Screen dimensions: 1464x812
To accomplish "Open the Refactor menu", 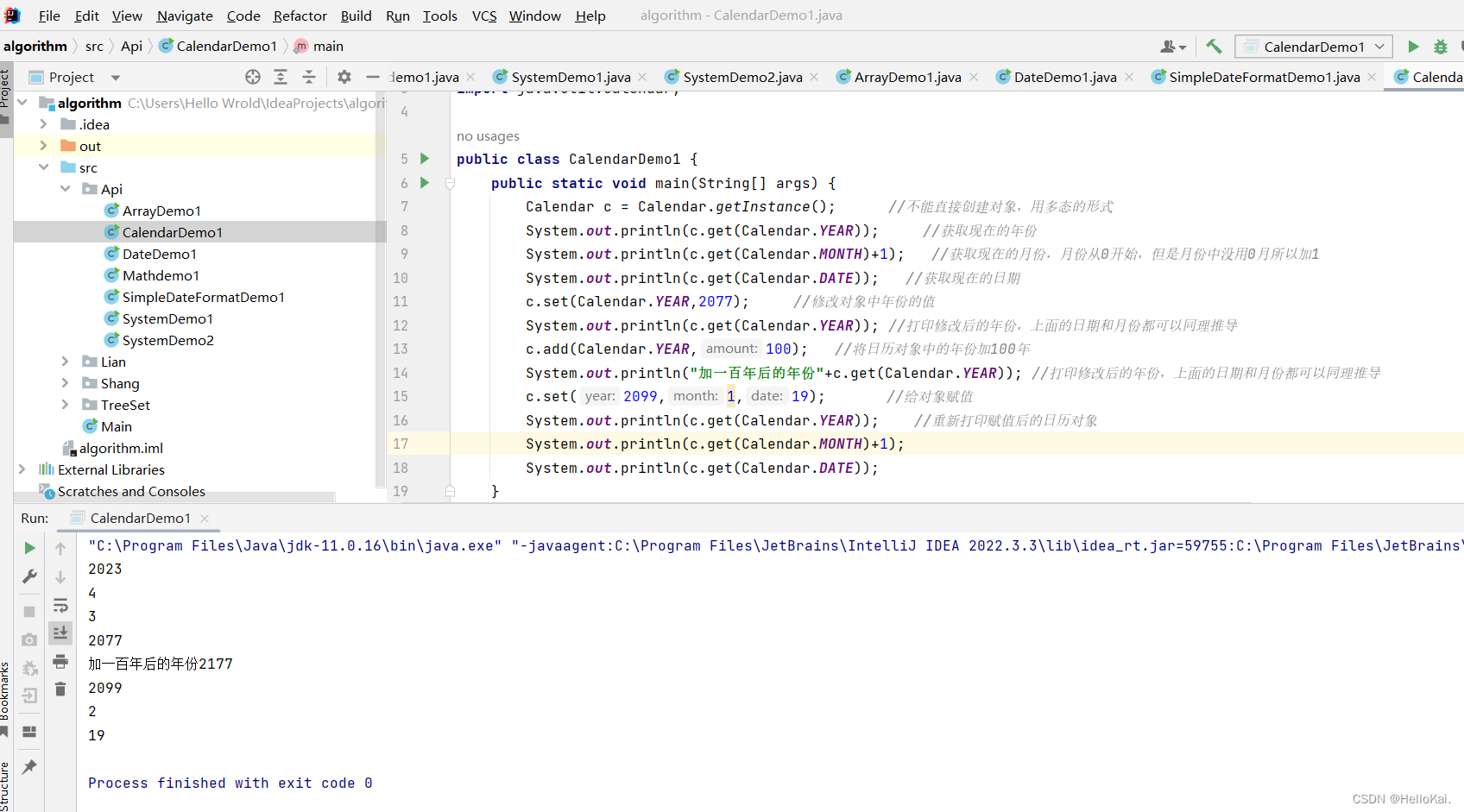I will (300, 16).
